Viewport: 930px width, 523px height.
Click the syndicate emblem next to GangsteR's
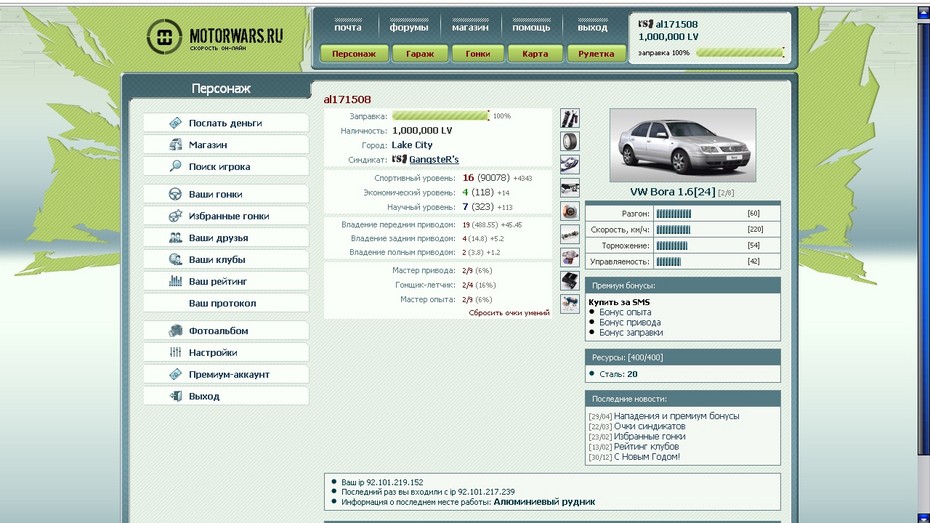pyautogui.click(x=399, y=159)
